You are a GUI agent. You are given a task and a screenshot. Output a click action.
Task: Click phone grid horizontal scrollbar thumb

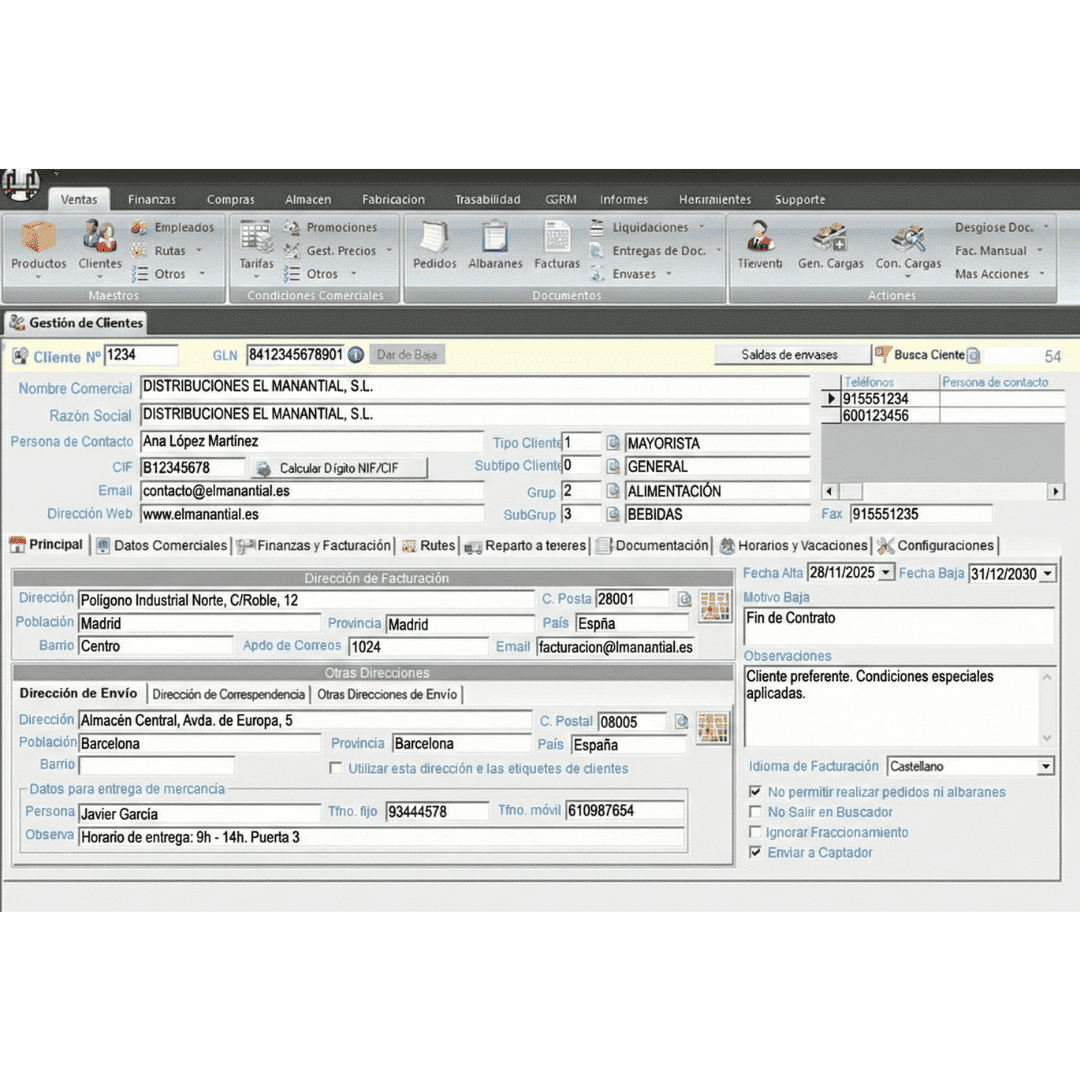tap(851, 491)
